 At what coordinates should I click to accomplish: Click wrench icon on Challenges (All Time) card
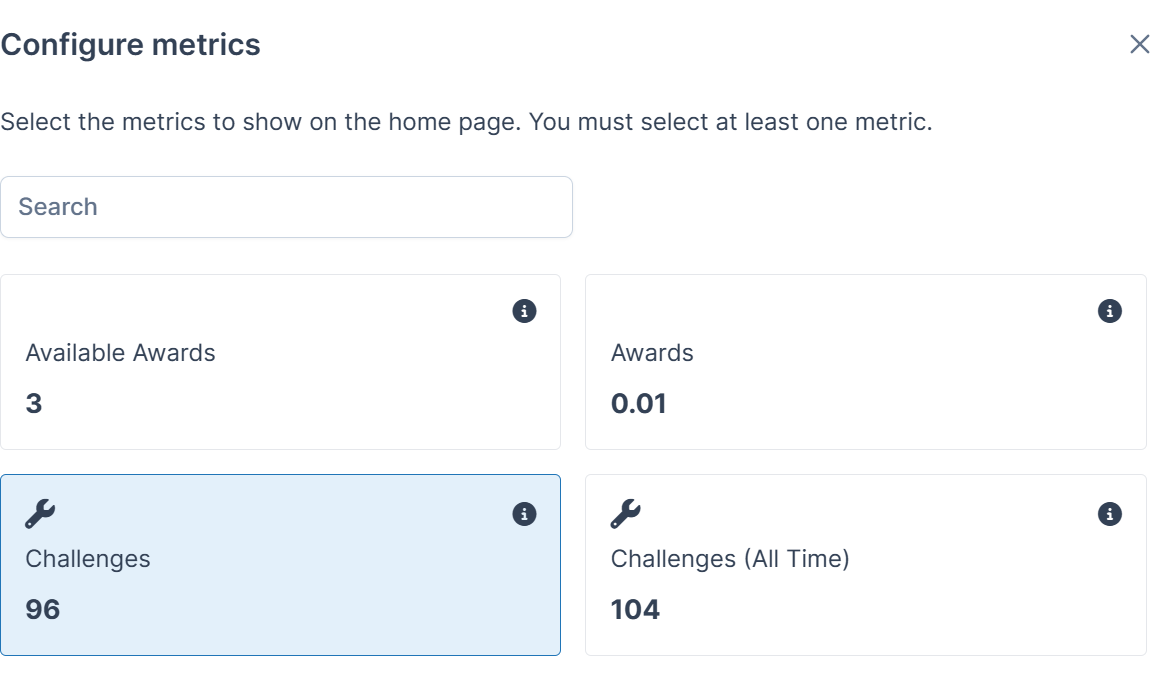[626, 514]
